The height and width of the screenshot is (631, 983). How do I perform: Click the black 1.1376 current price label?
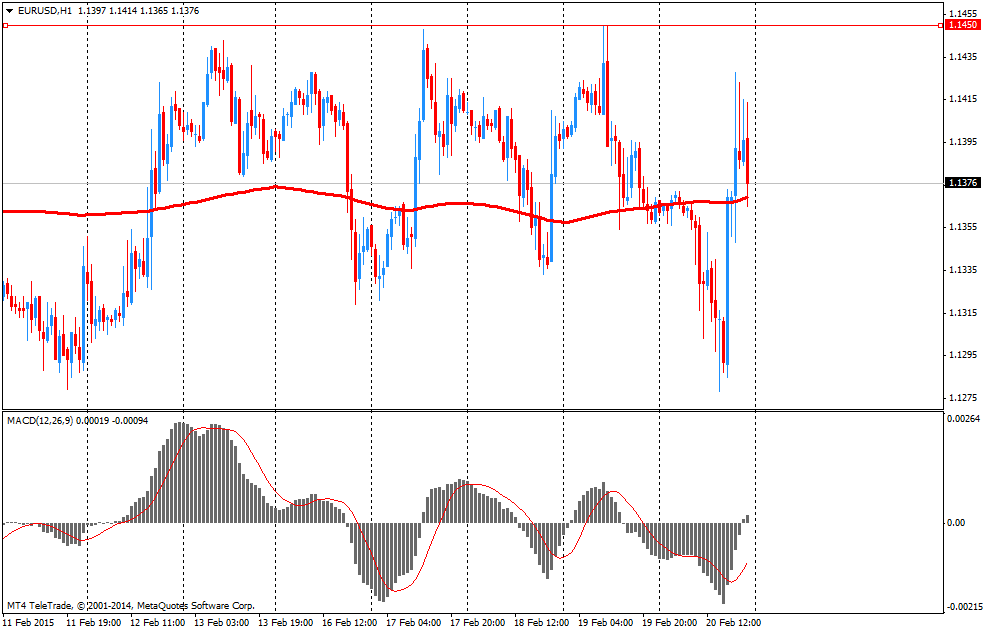point(962,183)
